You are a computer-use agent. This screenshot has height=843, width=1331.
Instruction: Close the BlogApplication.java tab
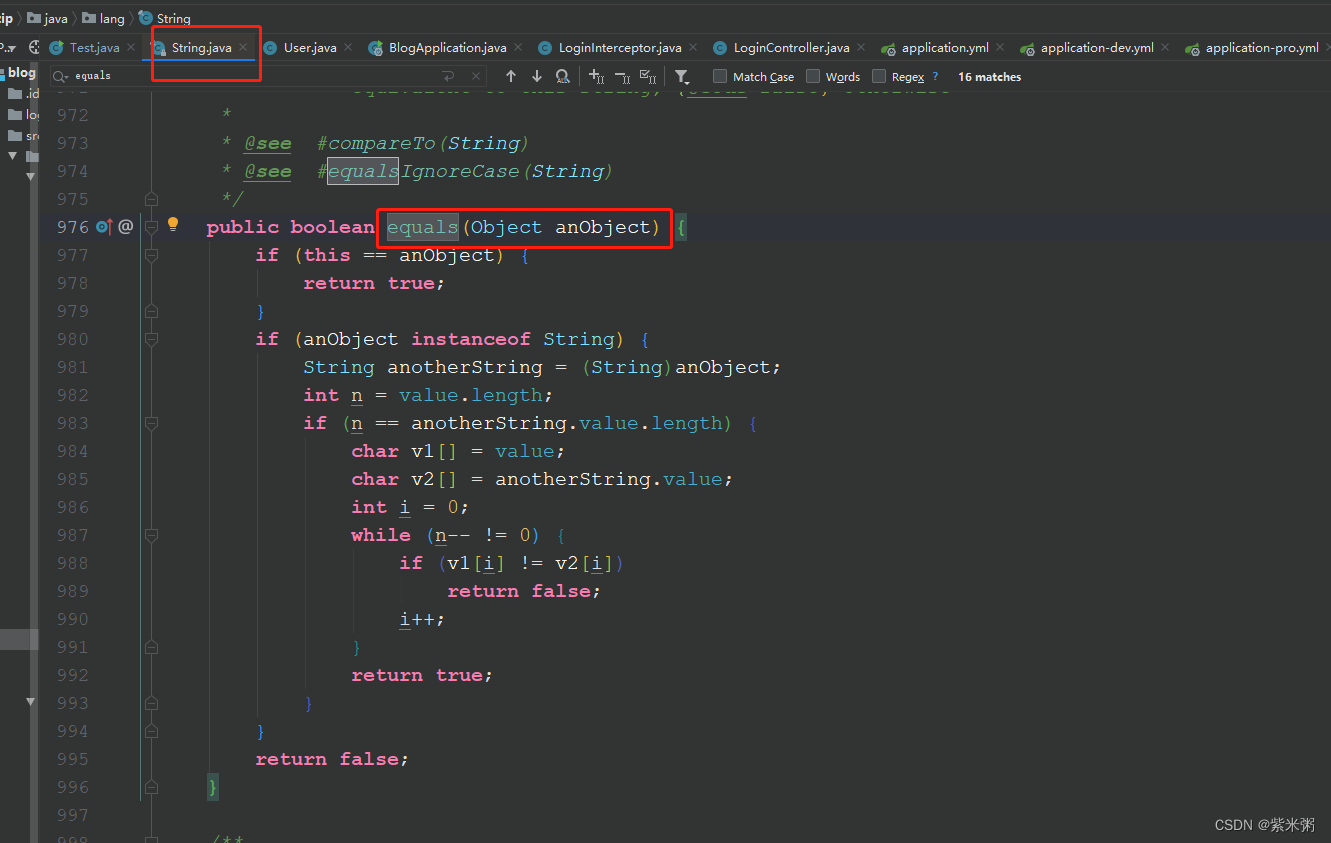coord(518,47)
